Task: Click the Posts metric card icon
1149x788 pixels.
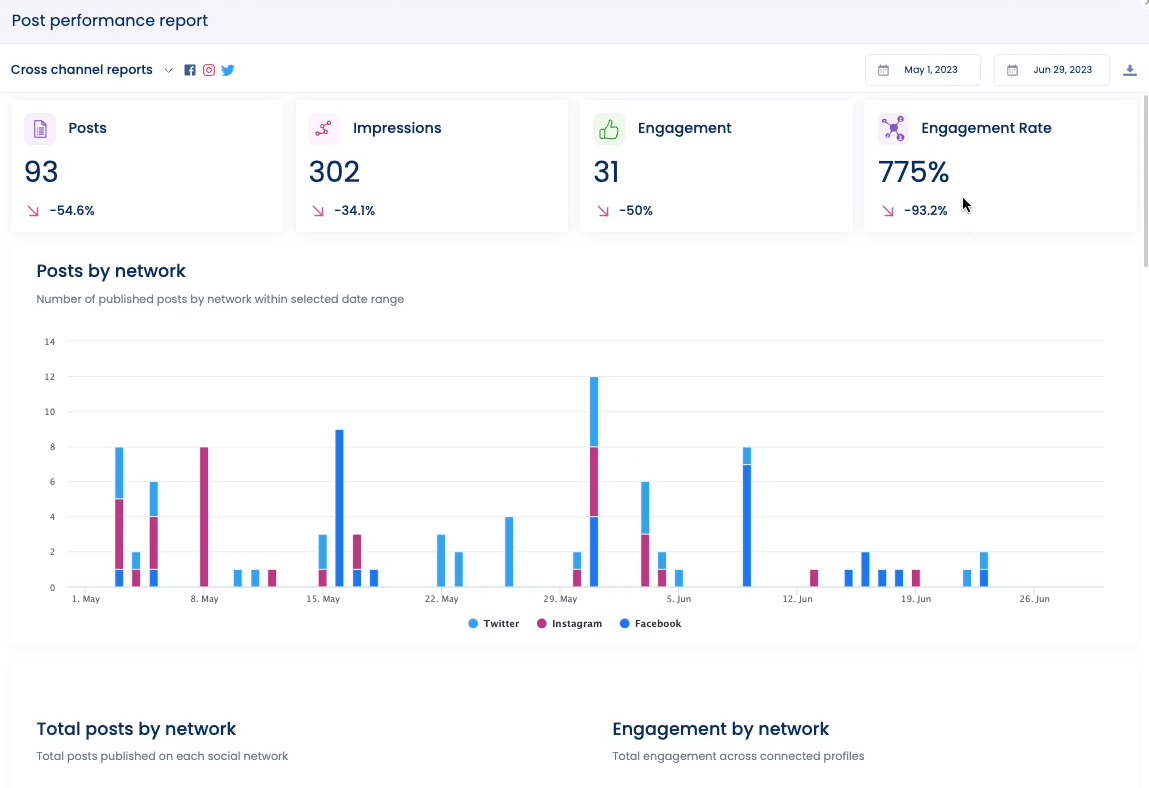Action: pos(39,128)
